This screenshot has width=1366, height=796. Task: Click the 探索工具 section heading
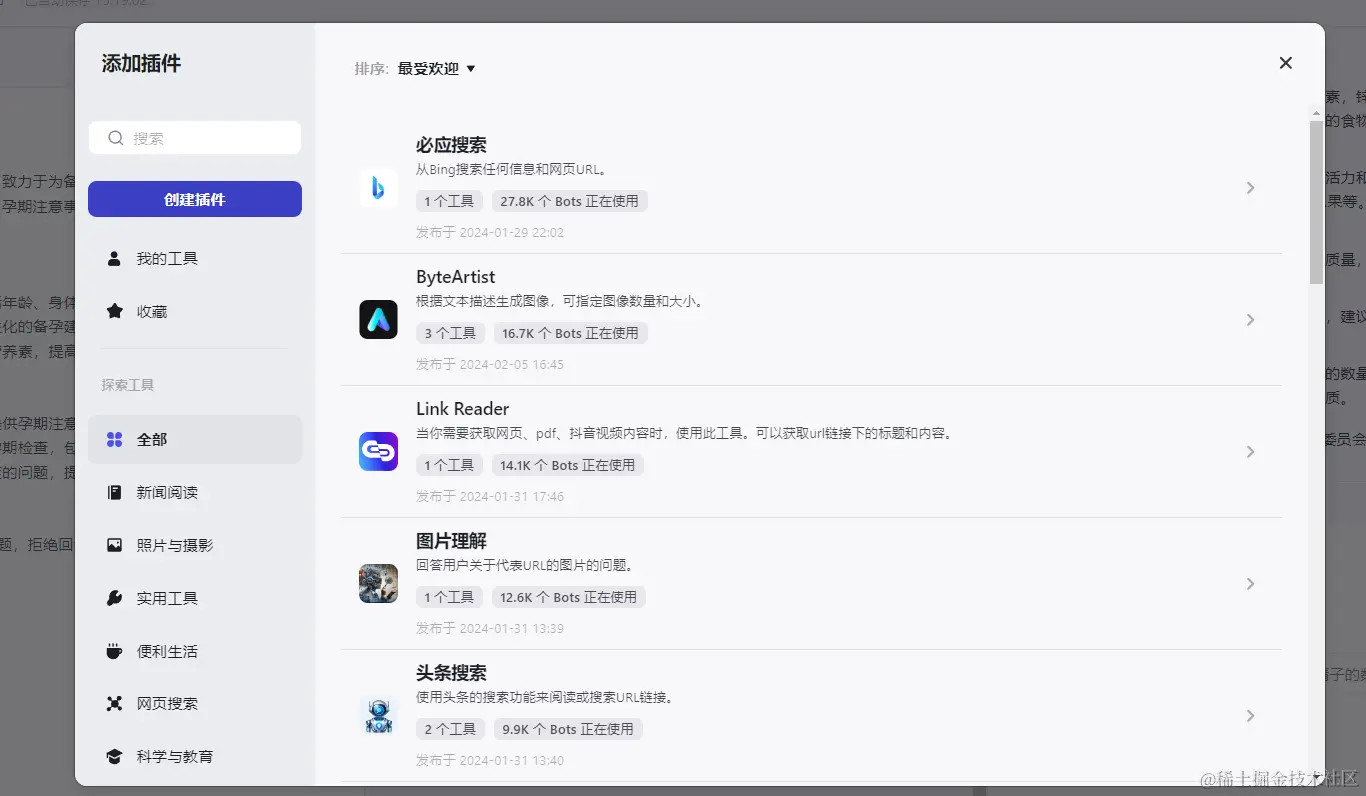[128, 385]
